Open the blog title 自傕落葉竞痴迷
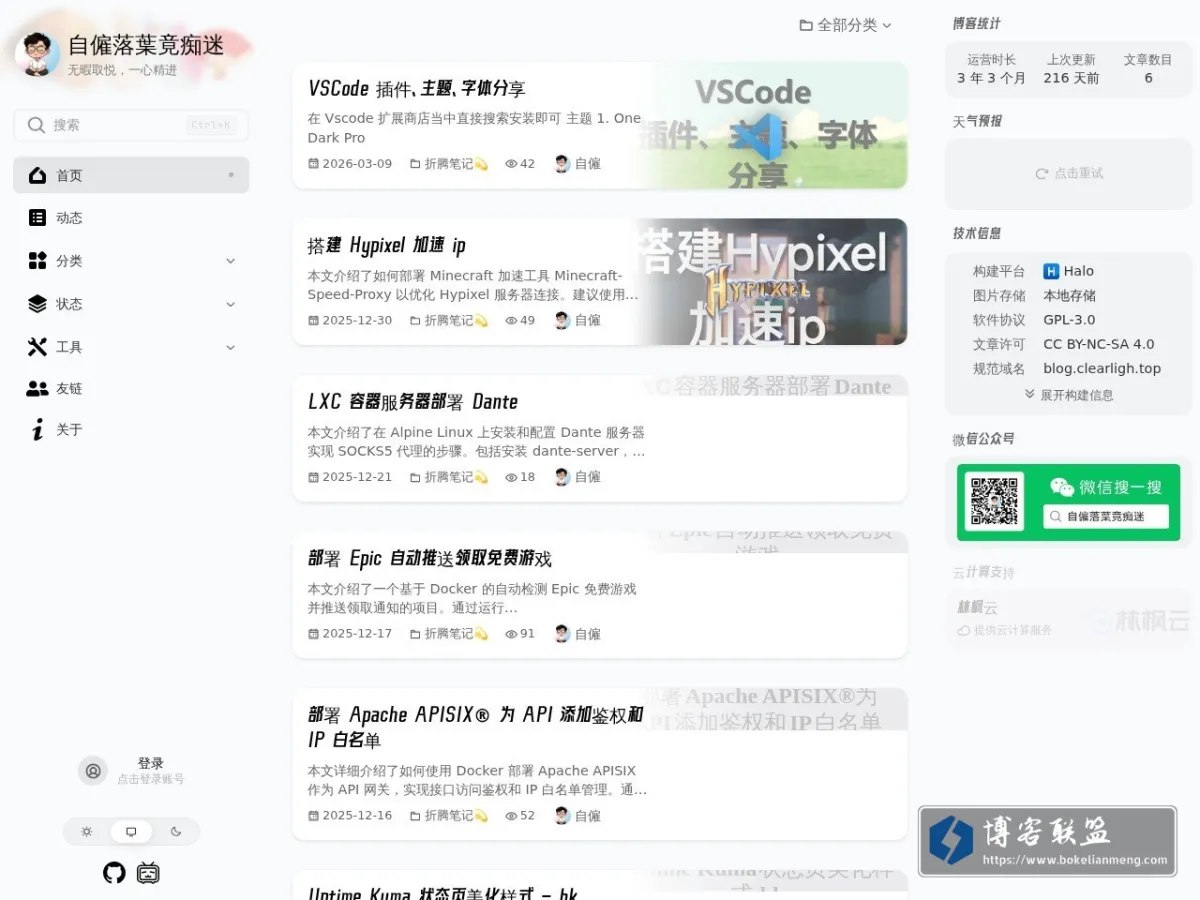The width and height of the screenshot is (1200, 900). 146,45
